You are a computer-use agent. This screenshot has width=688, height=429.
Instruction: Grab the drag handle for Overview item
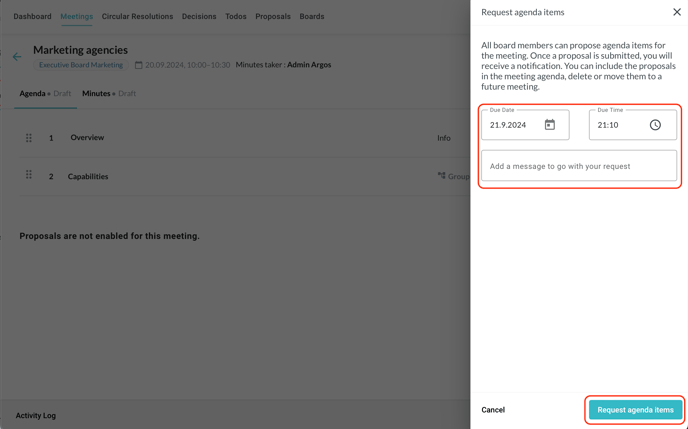click(x=29, y=138)
